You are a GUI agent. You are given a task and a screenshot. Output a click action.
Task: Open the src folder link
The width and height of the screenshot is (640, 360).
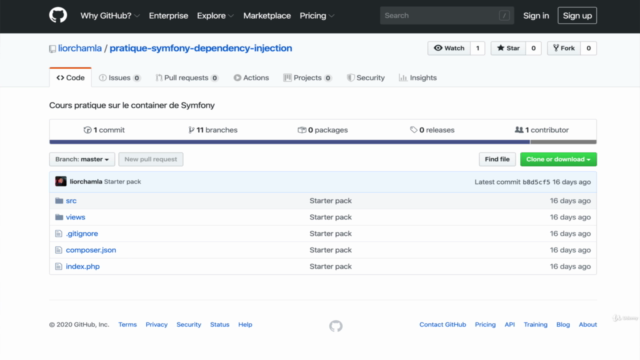tap(71, 200)
